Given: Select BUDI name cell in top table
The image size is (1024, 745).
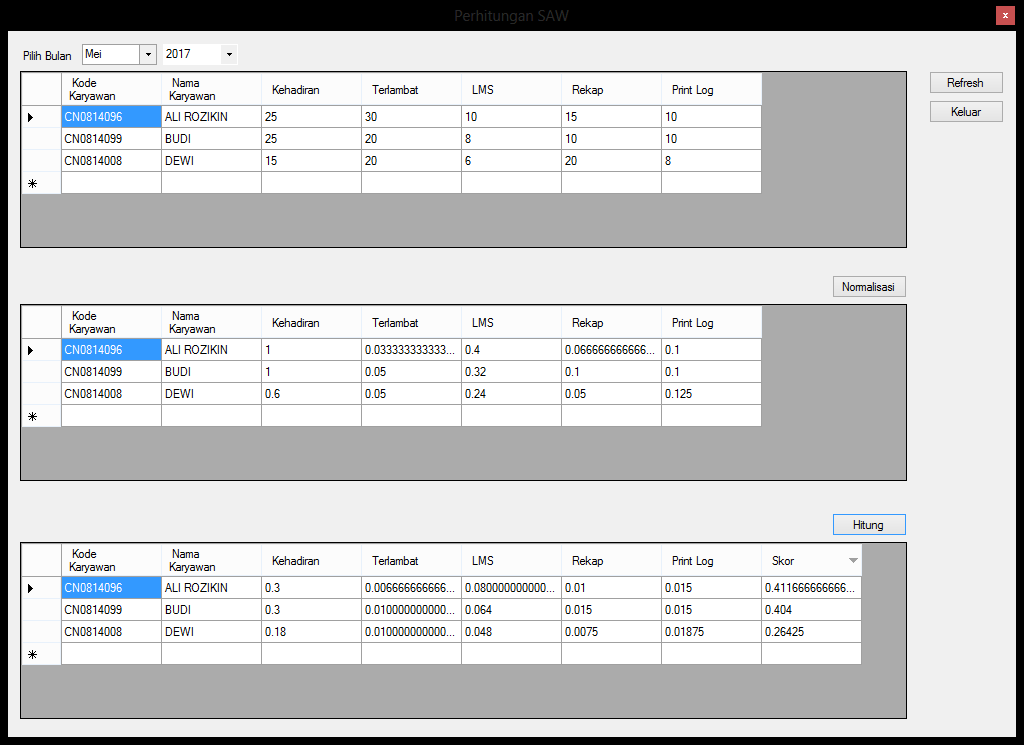Looking at the screenshot, I should (211, 139).
